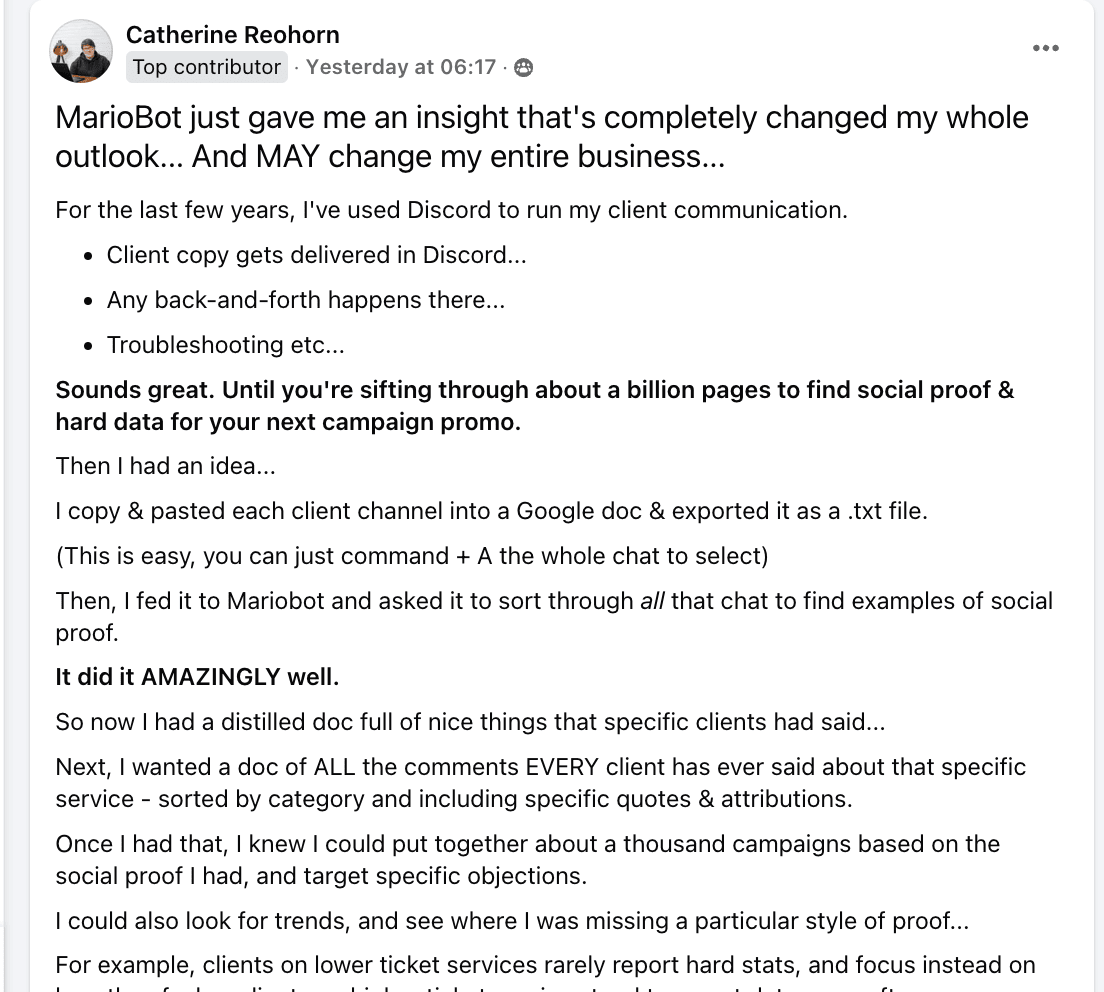Click Catherine Reohorn's profile picture
The height and width of the screenshot is (992, 1104).
tap(81, 51)
